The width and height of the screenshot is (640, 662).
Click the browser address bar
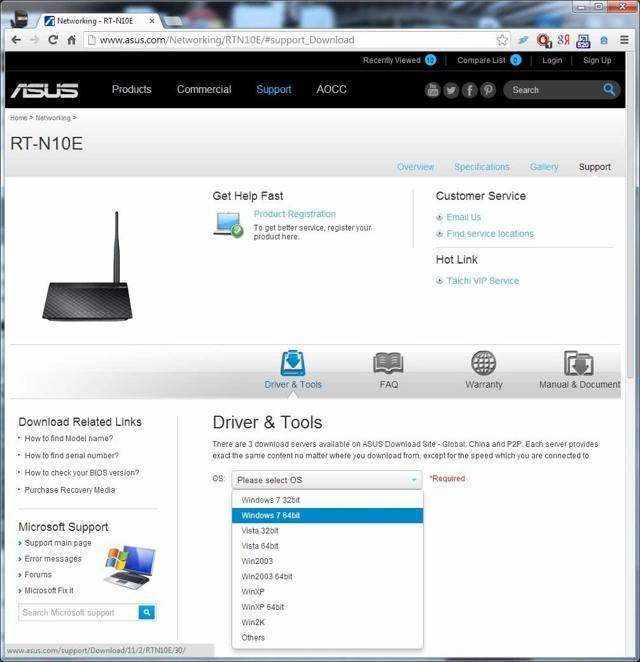click(x=291, y=40)
